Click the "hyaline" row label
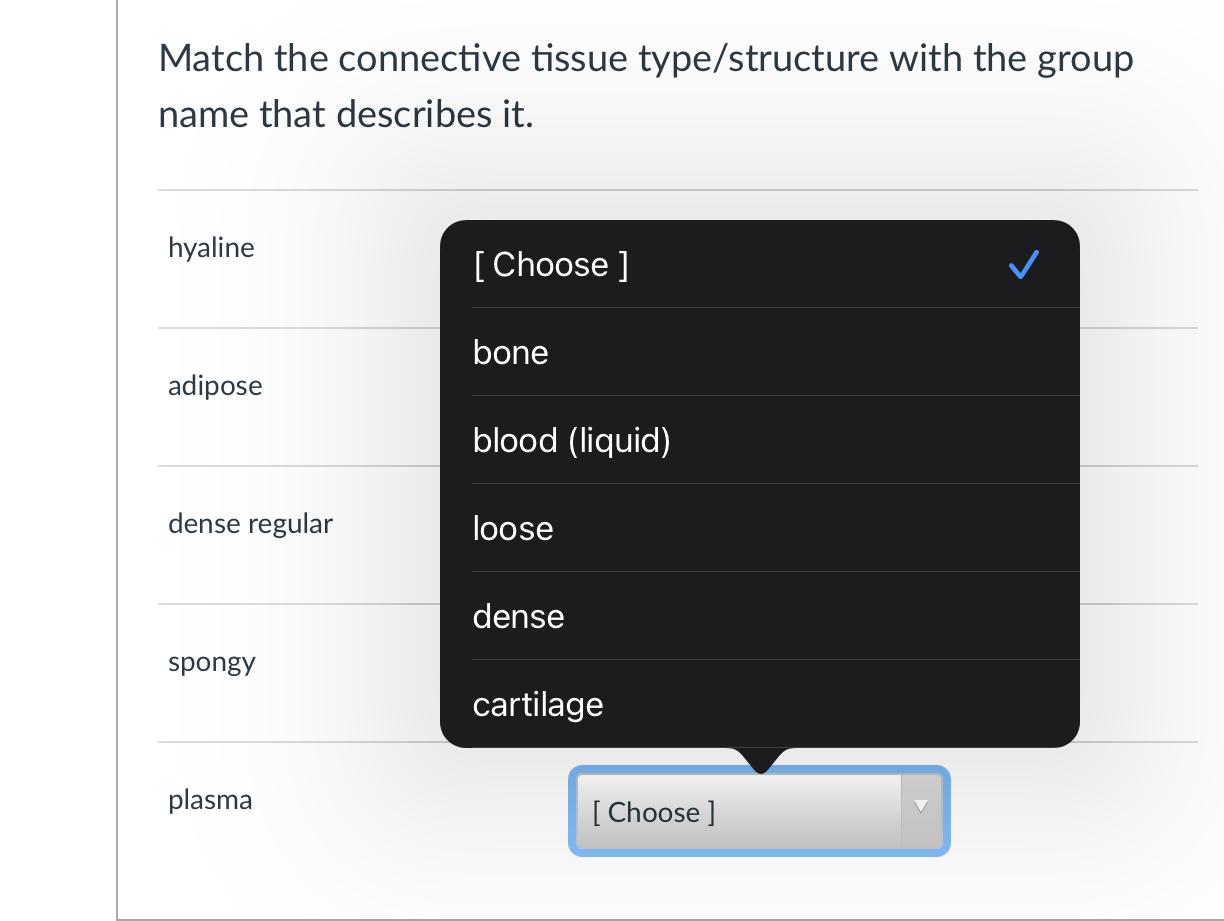The width and height of the screenshot is (1224, 921). coord(211,248)
